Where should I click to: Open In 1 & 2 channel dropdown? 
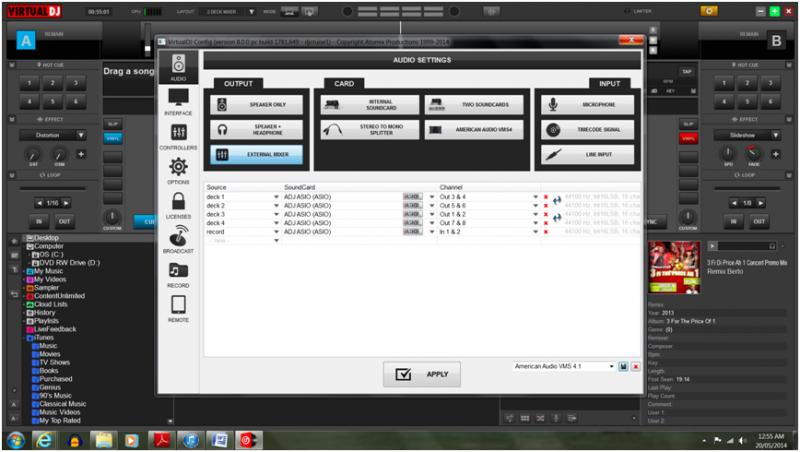click(535, 232)
